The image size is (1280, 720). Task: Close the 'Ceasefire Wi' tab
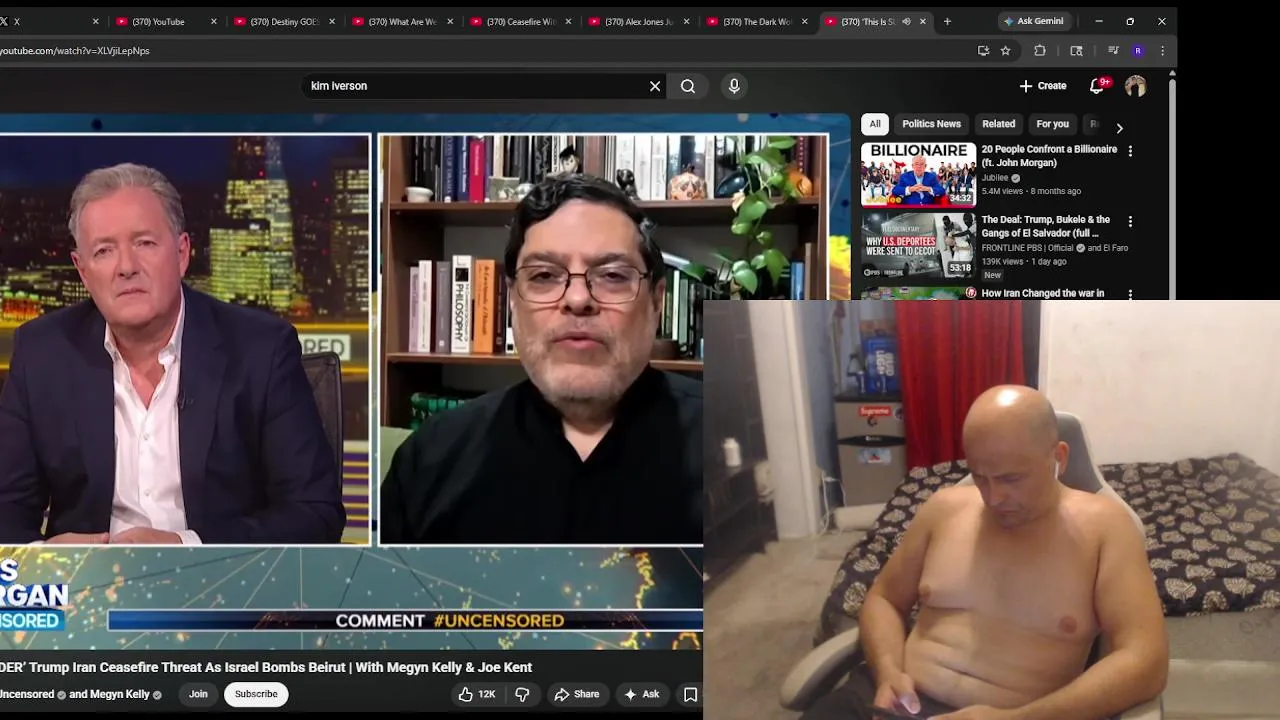click(x=568, y=21)
